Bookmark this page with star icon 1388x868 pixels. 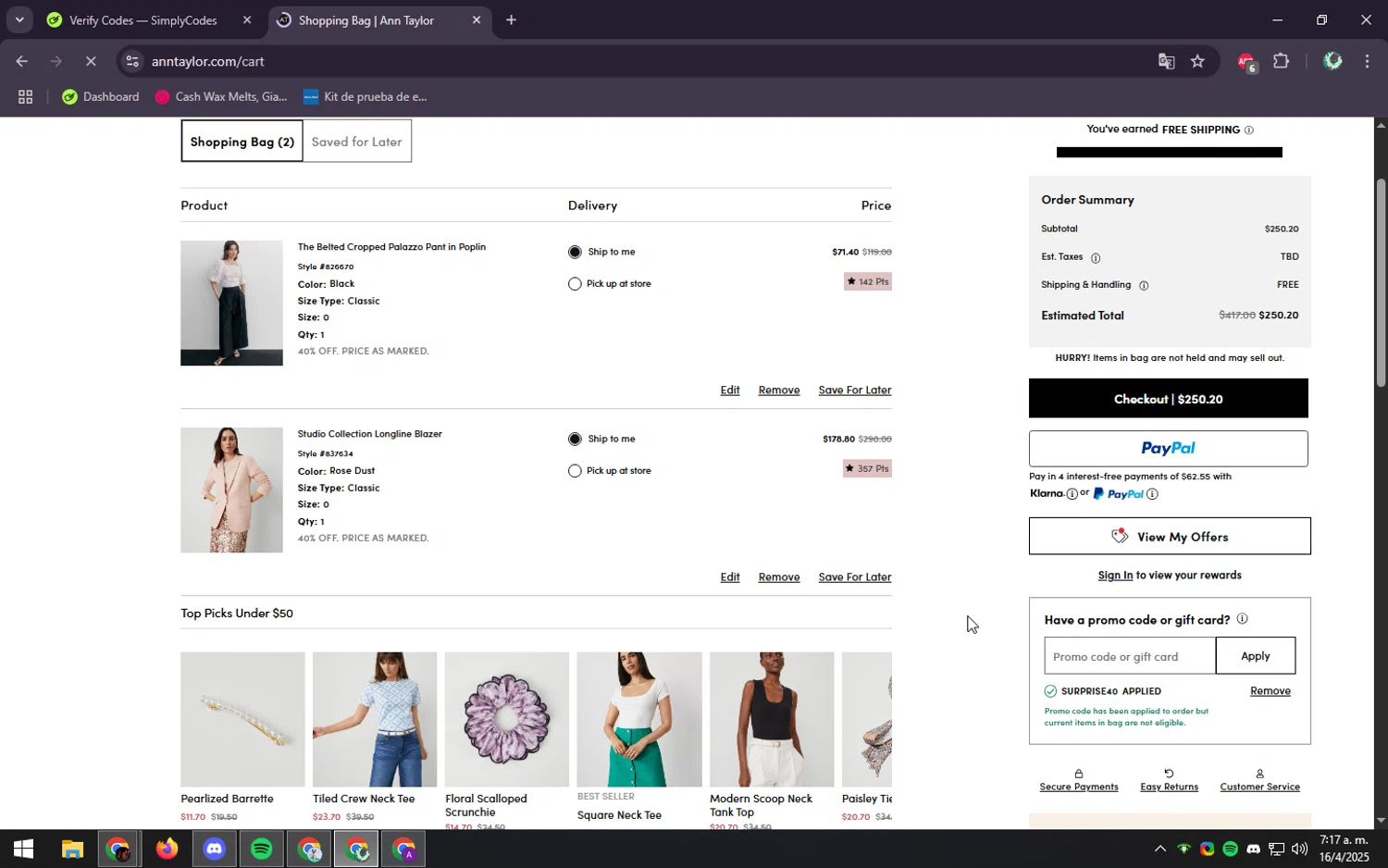click(1197, 62)
